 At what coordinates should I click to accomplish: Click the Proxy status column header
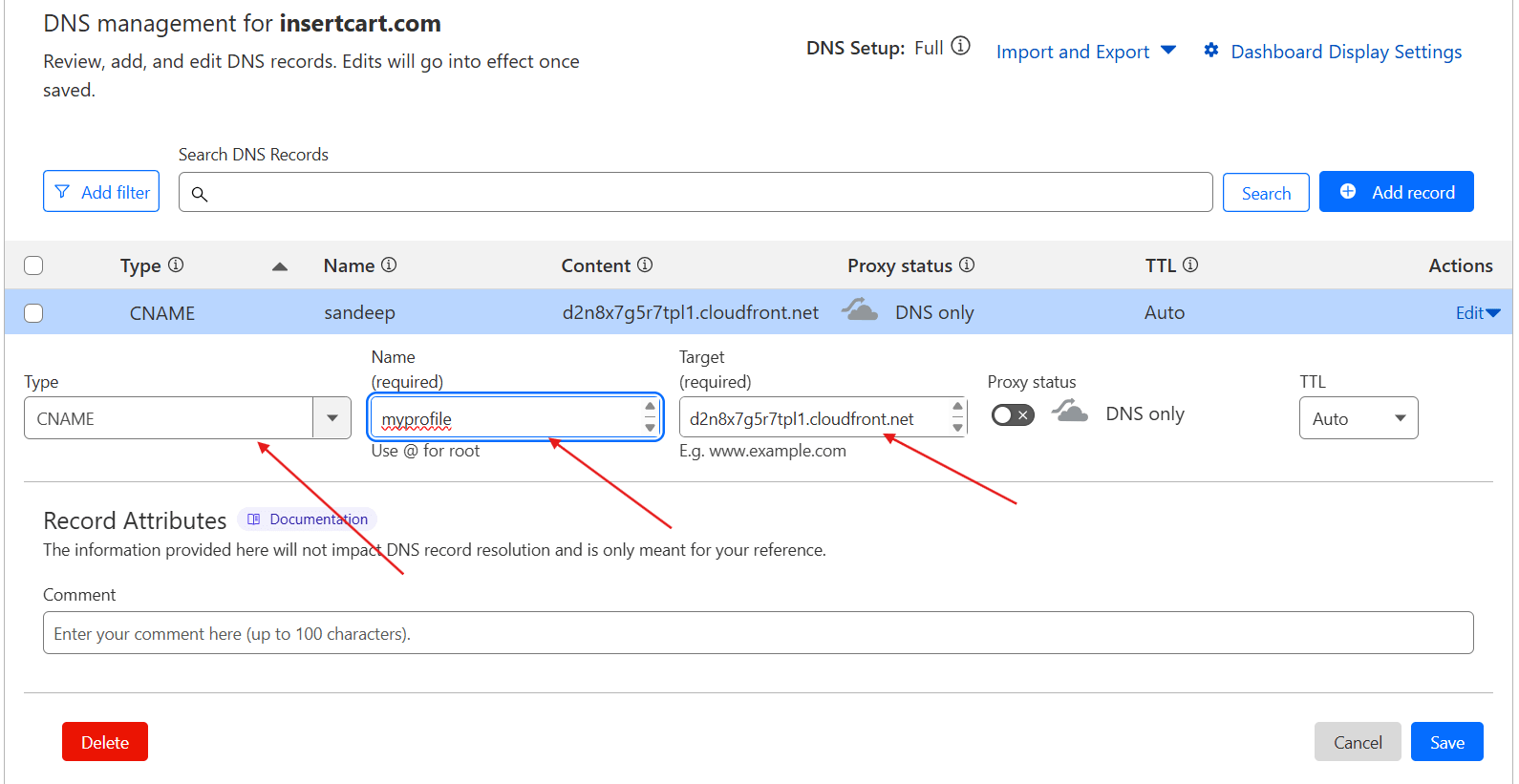(x=900, y=265)
